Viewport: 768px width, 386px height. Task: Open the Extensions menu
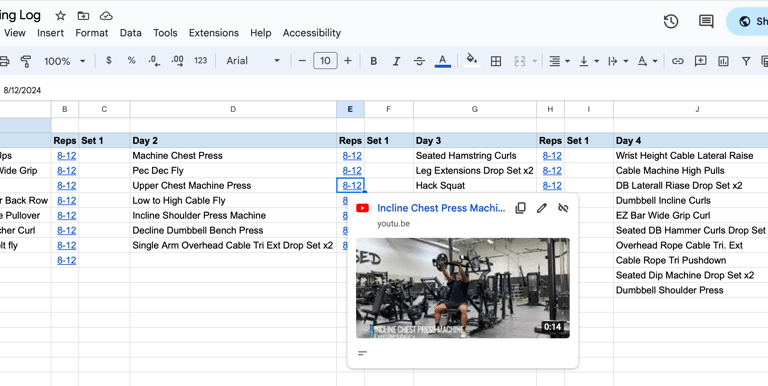[x=214, y=33]
